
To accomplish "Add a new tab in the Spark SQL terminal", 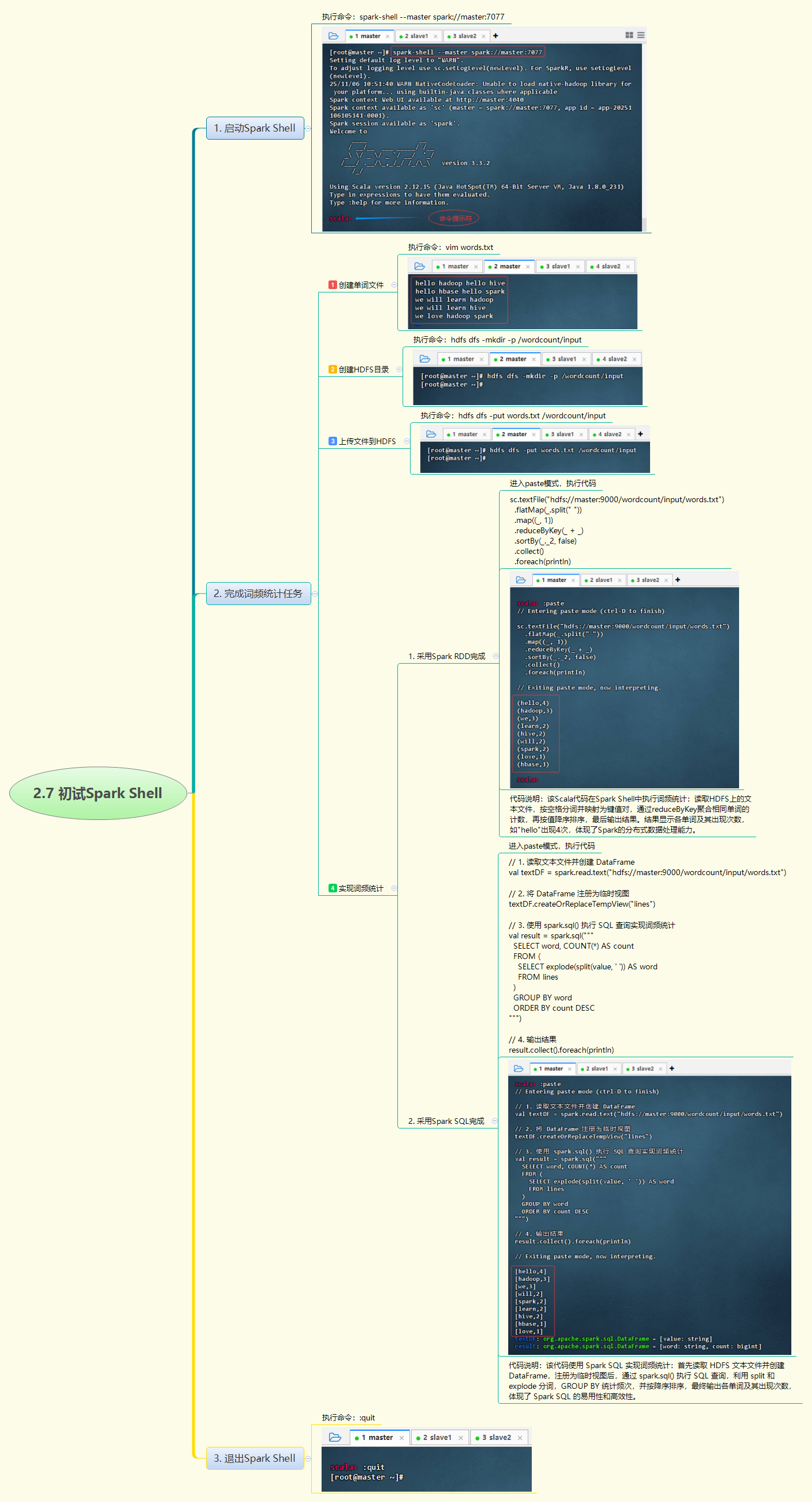I will [672, 1068].
